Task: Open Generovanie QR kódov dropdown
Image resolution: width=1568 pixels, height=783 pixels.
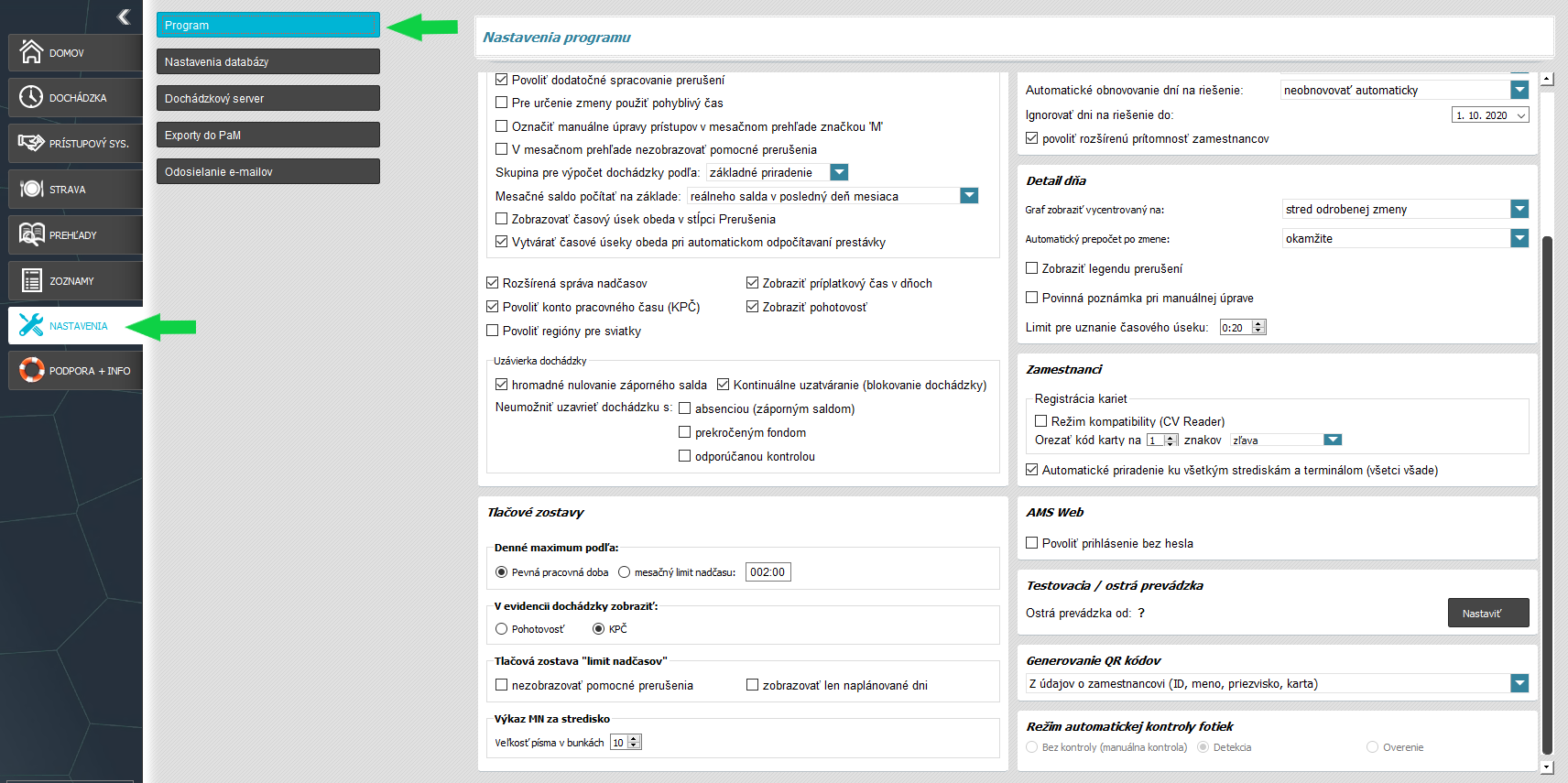Action: tap(1519, 683)
